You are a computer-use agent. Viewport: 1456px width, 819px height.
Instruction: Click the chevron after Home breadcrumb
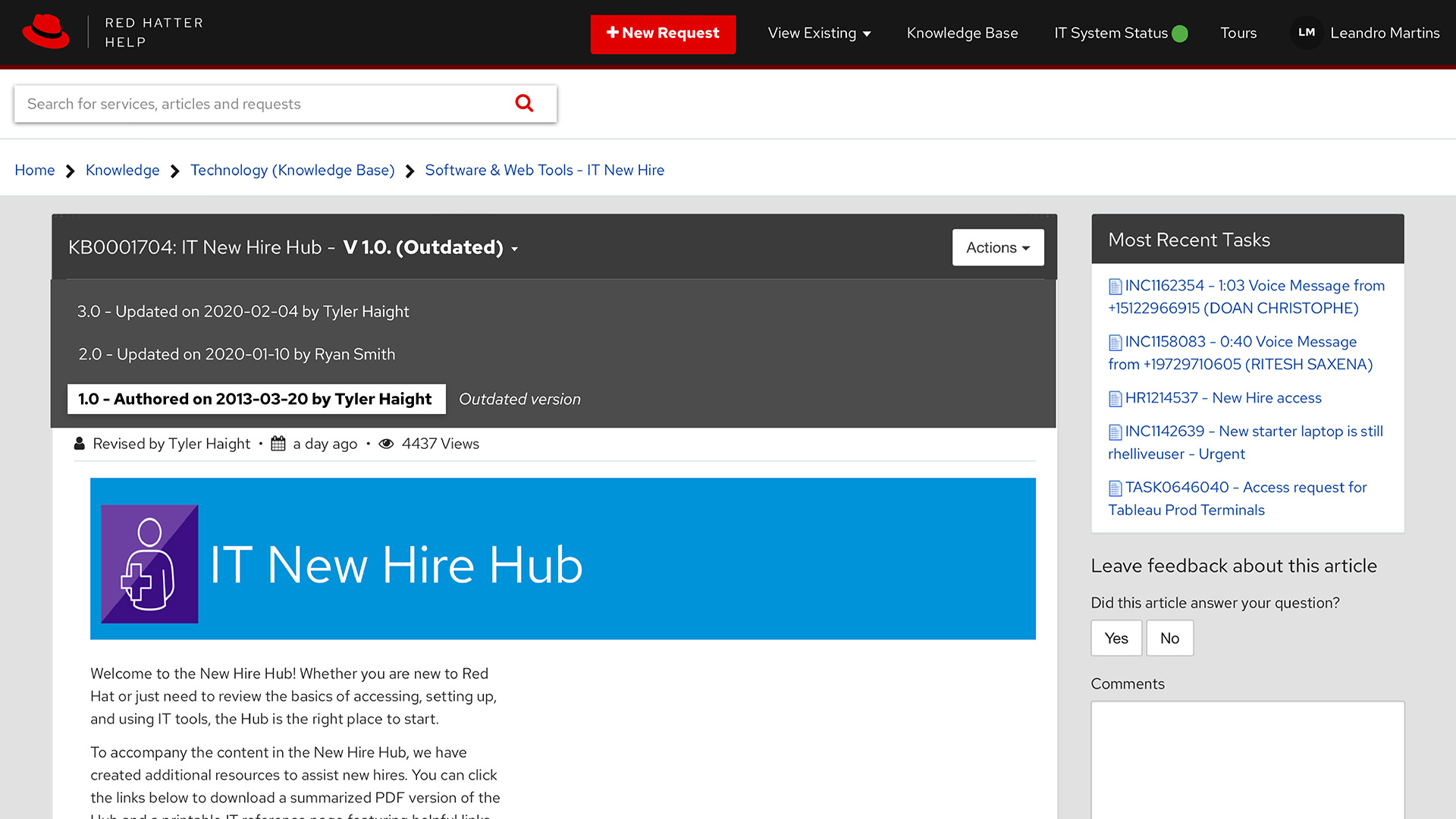coord(70,171)
